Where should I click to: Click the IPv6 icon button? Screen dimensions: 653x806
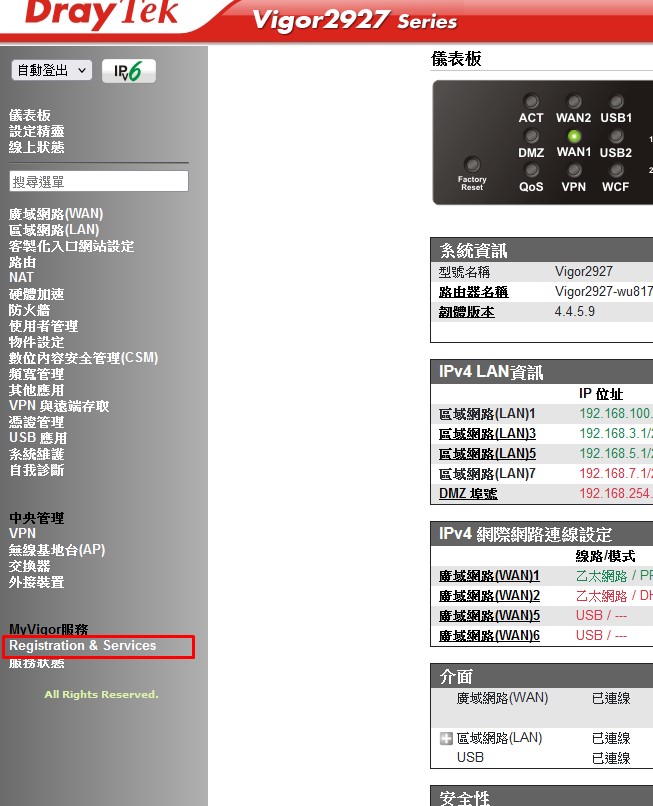pyautogui.click(x=129, y=71)
